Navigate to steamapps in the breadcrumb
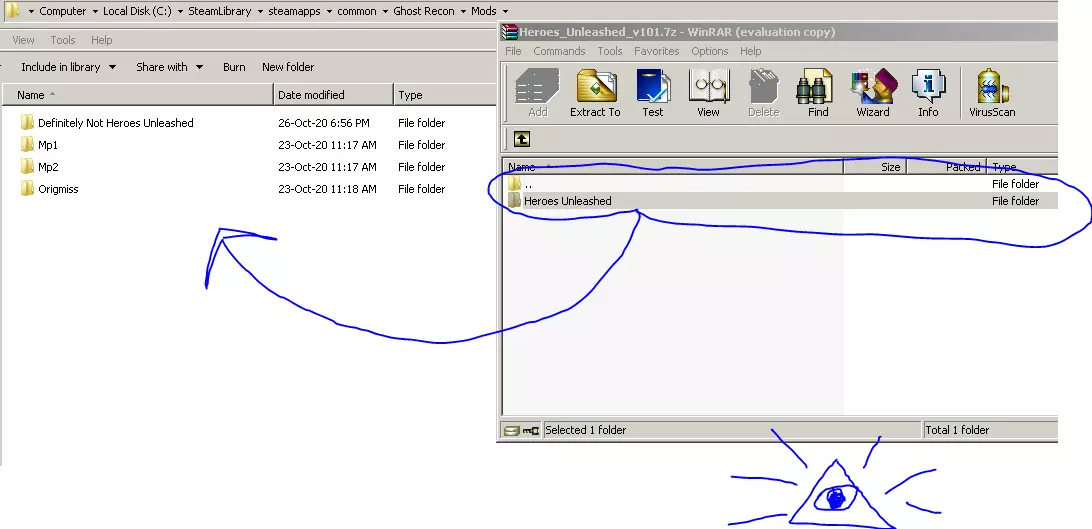 [x=293, y=11]
